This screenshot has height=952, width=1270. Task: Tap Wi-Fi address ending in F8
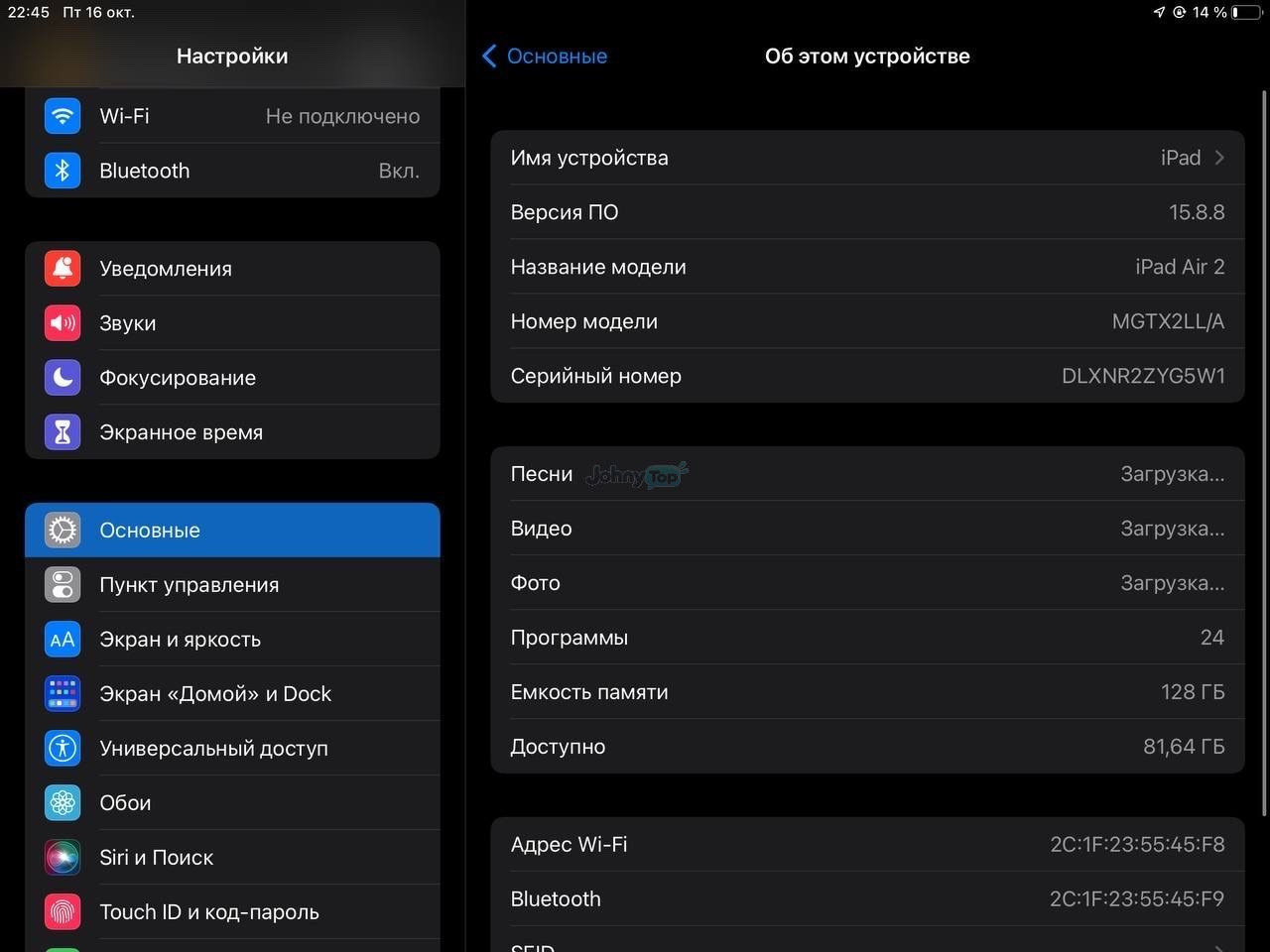tap(1137, 845)
